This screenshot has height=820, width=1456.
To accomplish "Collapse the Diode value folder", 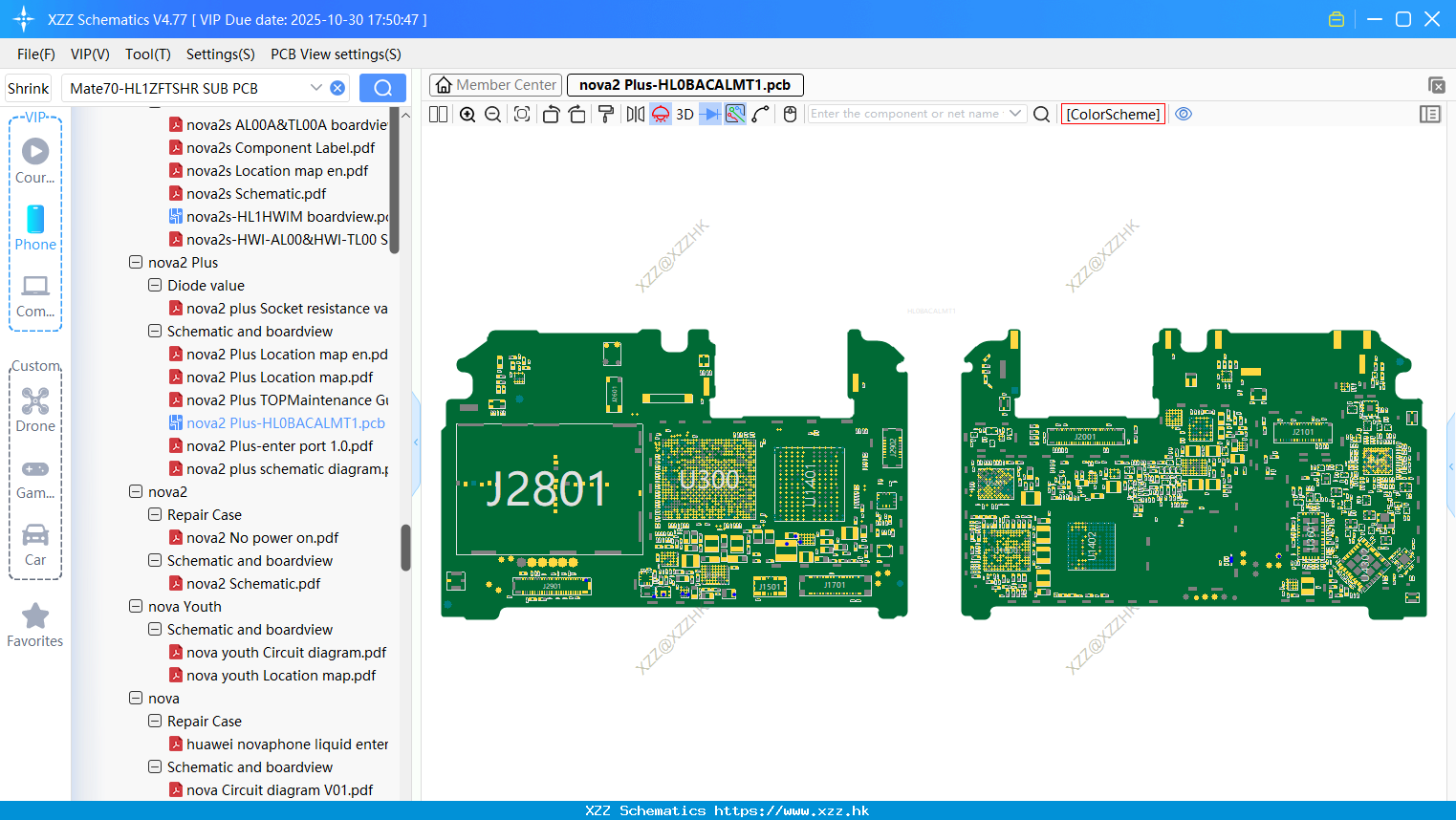I will (x=155, y=285).
